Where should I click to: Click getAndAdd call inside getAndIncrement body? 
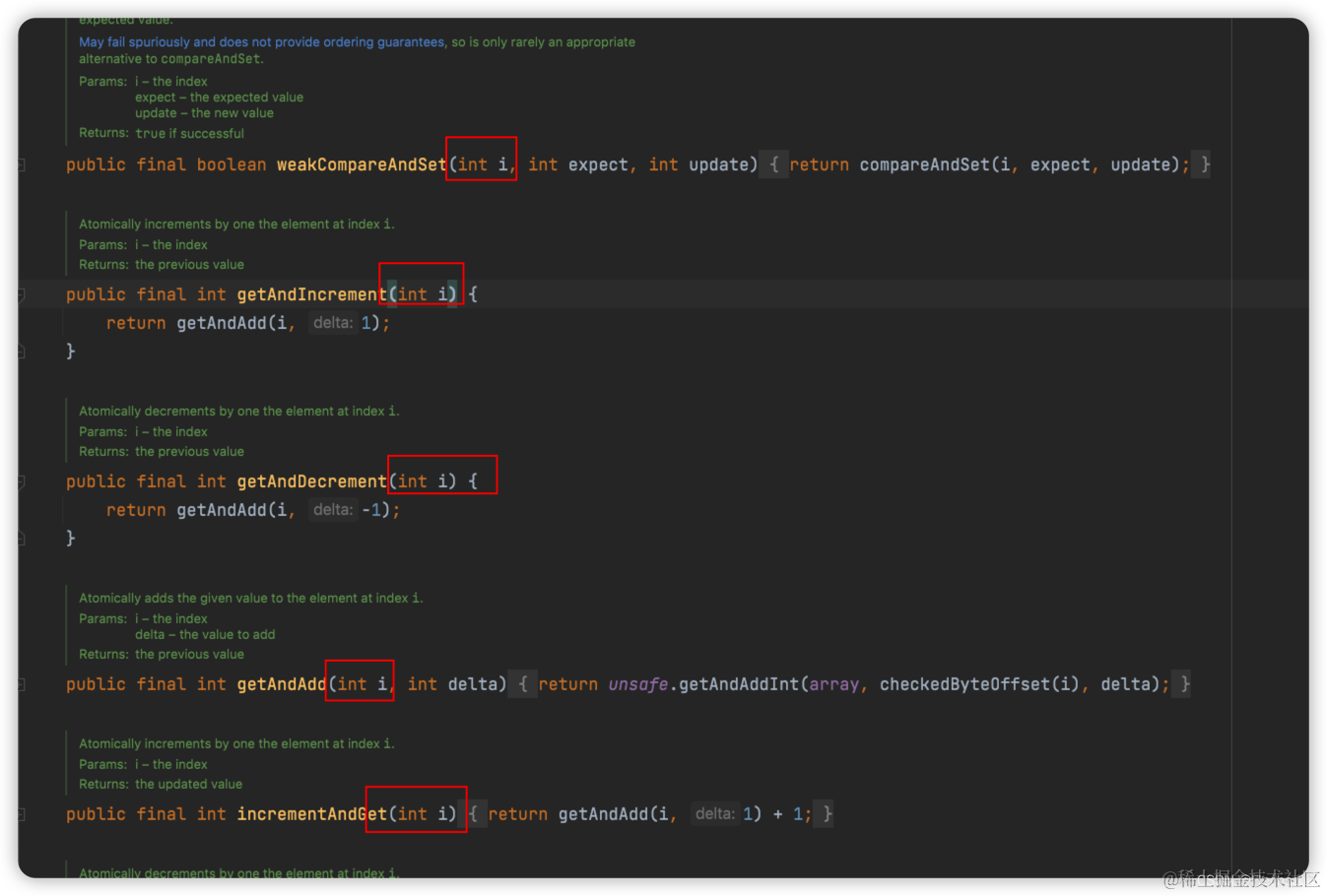click(222, 323)
